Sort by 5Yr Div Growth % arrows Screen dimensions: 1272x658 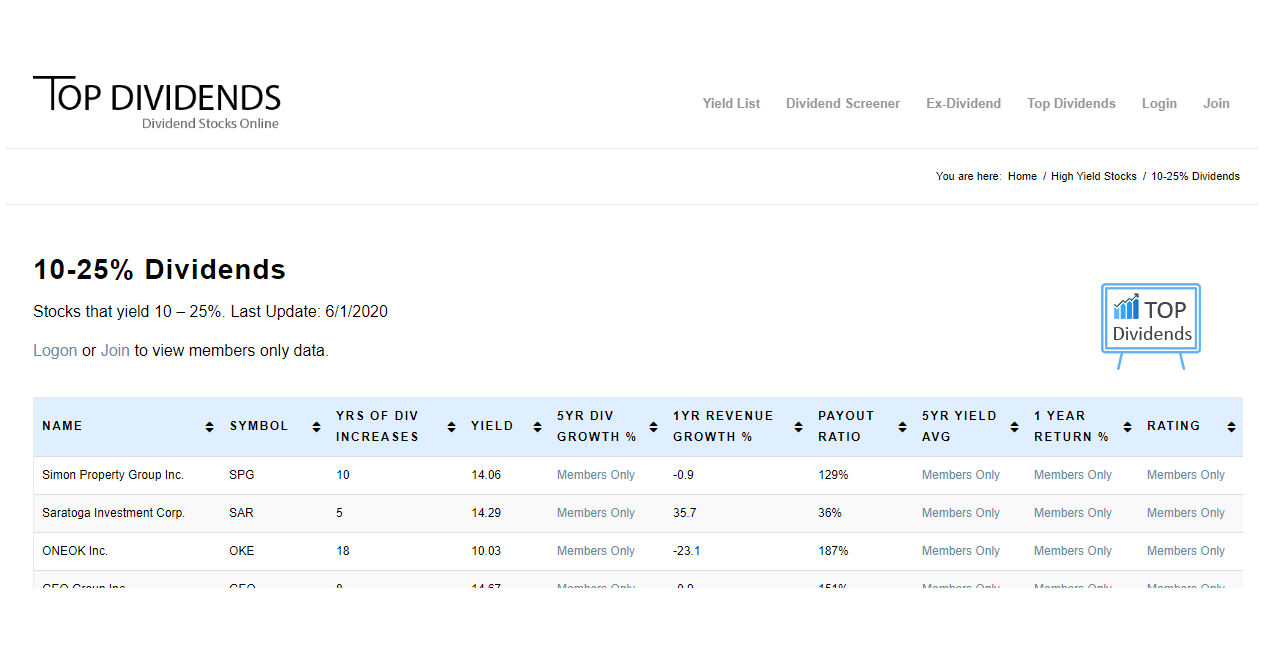click(654, 427)
